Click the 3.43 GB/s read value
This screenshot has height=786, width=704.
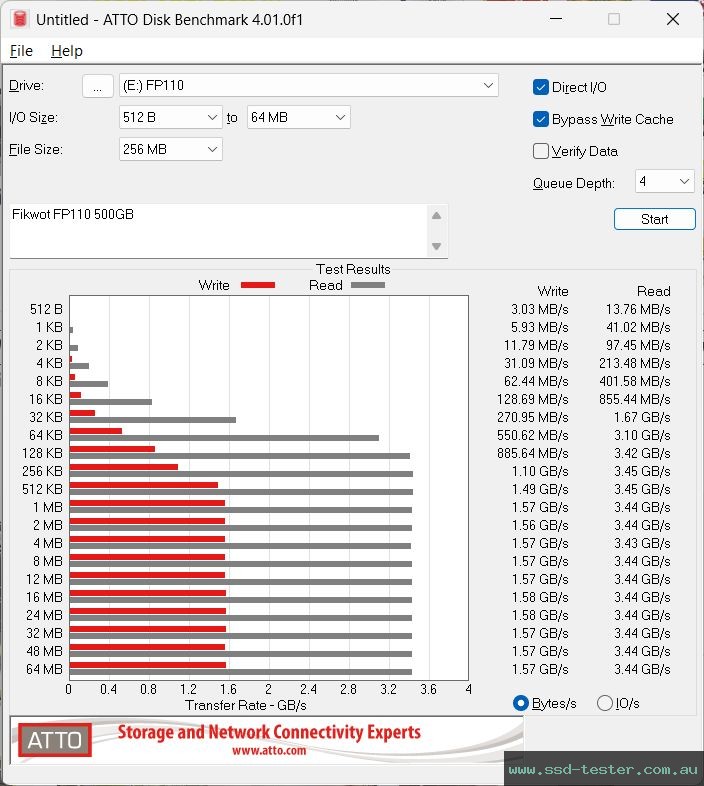[642, 543]
